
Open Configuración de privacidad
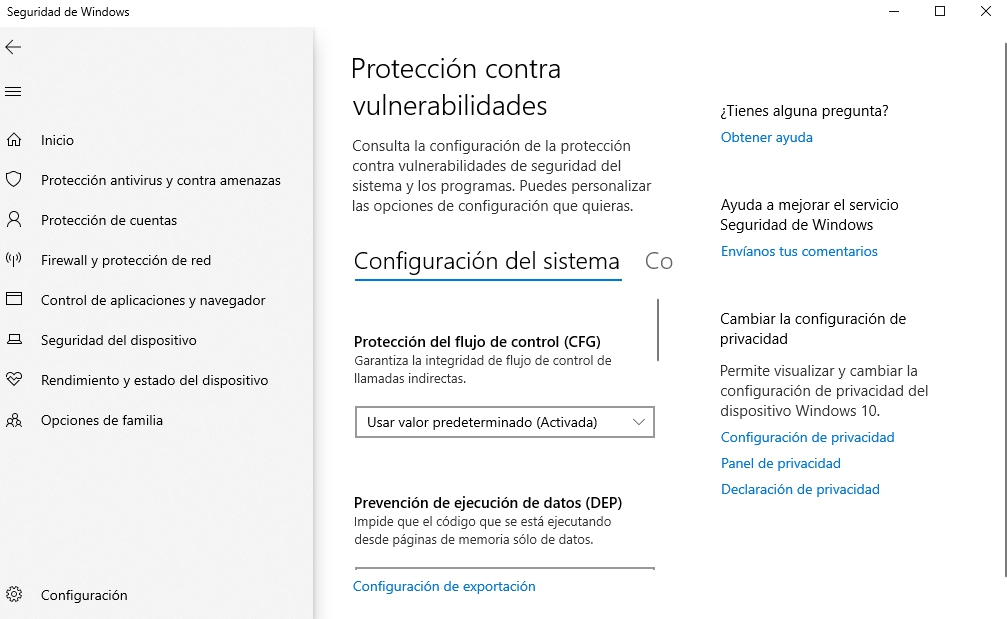[807, 437]
